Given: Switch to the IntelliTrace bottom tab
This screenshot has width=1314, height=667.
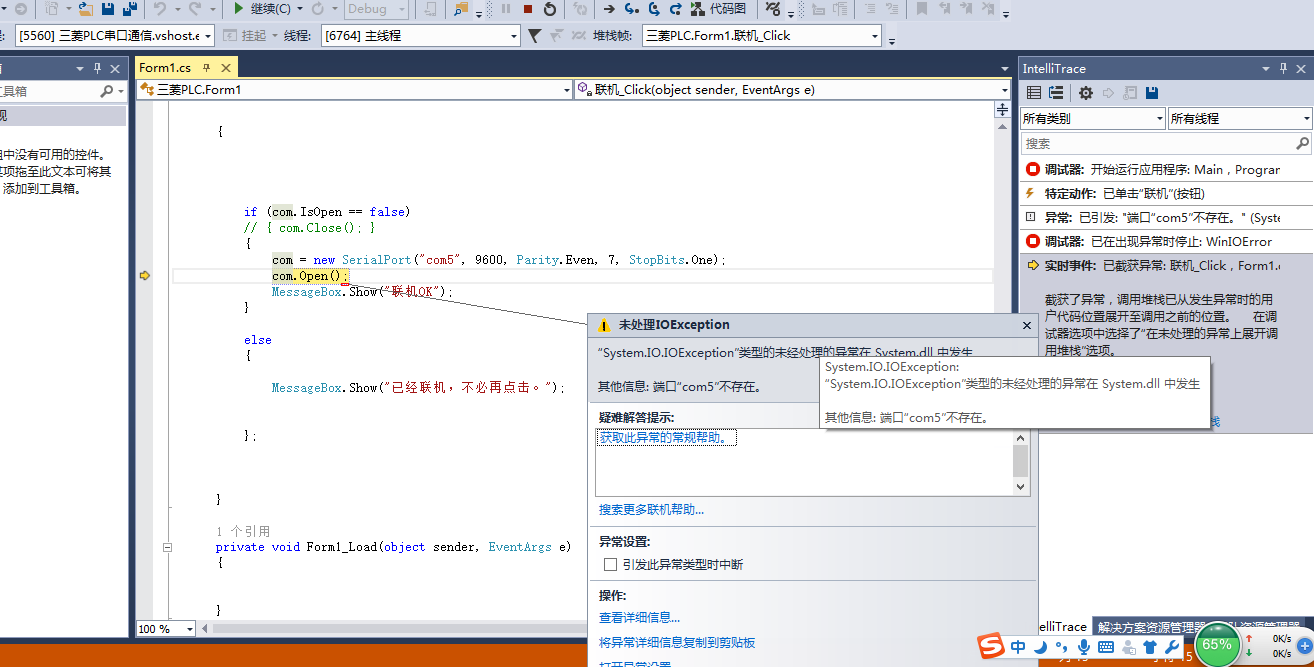Looking at the screenshot, I should pos(1062,627).
